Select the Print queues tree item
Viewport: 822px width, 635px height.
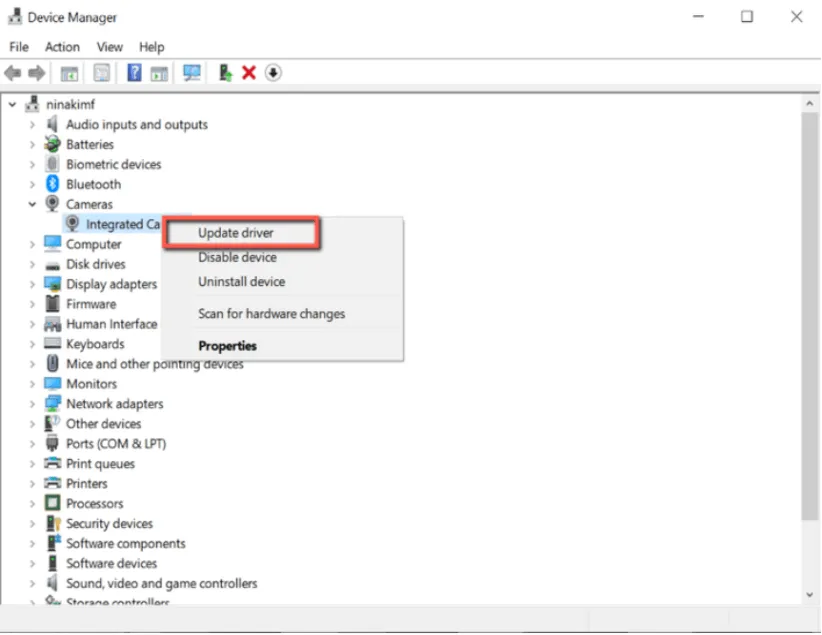[100, 464]
